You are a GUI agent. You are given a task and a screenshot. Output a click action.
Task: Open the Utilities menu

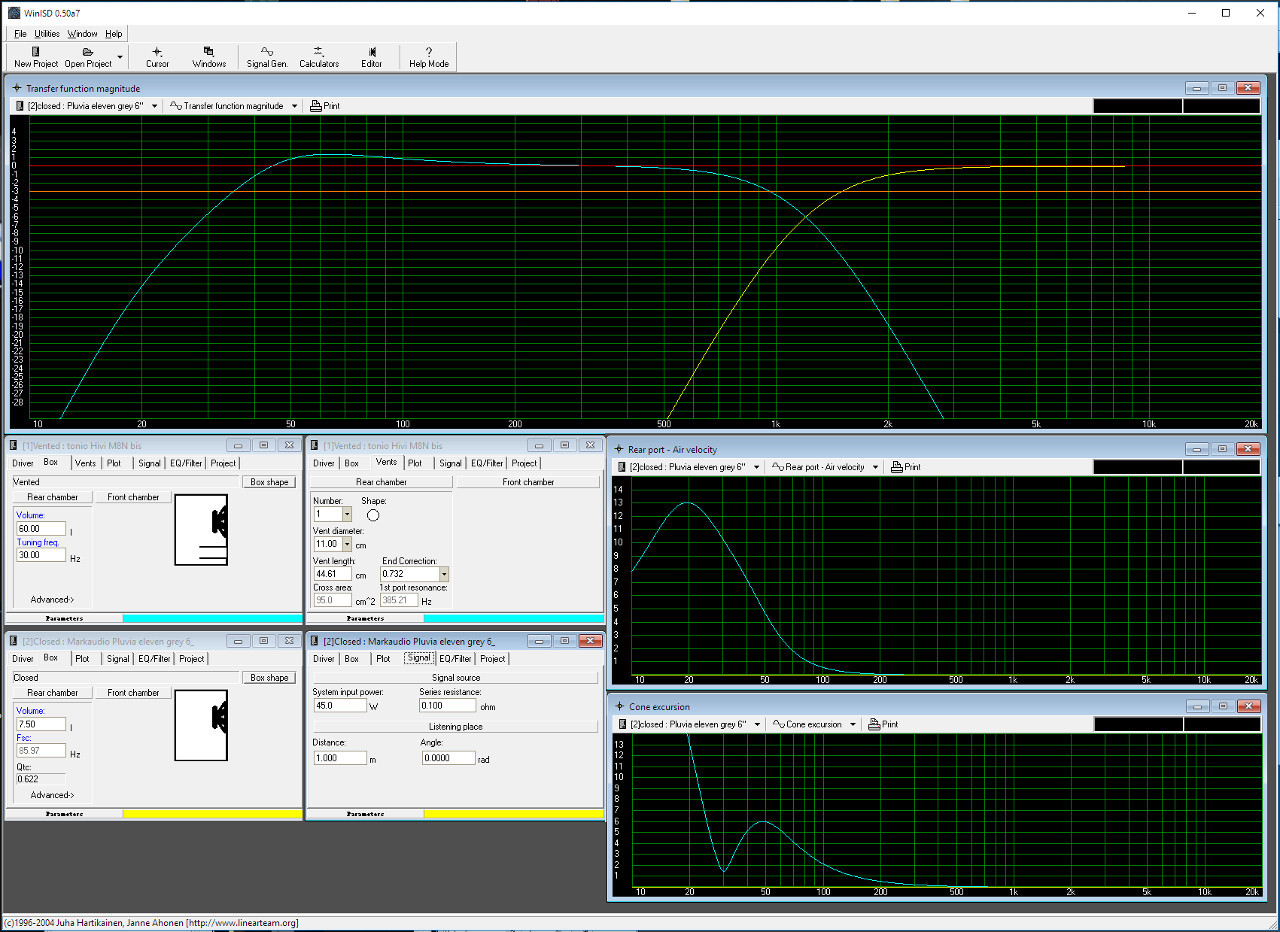click(47, 34)
